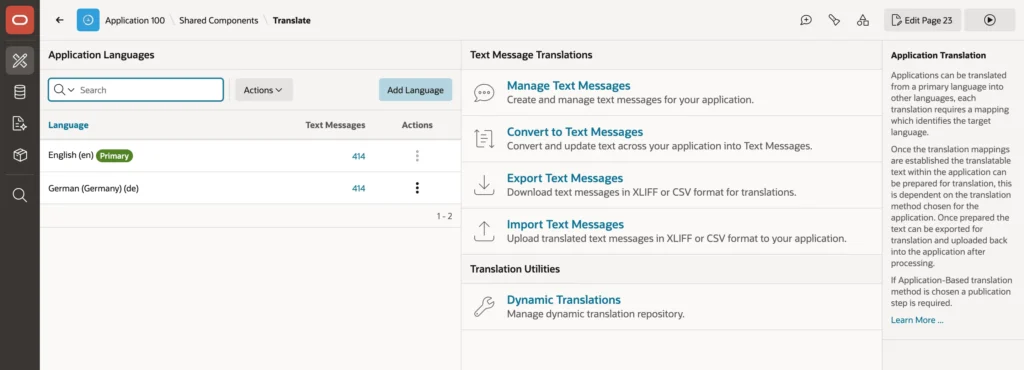
Task: Click the Text Messages column header
Action: 335,125
